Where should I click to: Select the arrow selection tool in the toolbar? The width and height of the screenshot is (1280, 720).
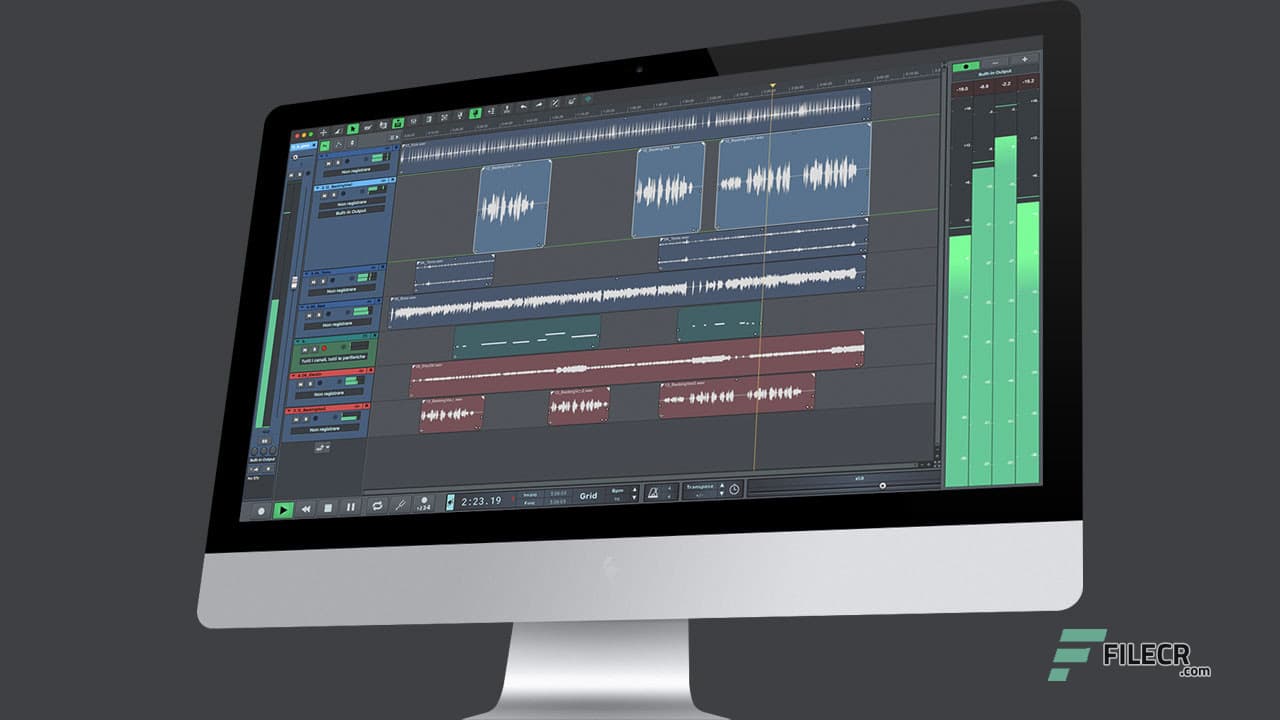click(352, 128)
